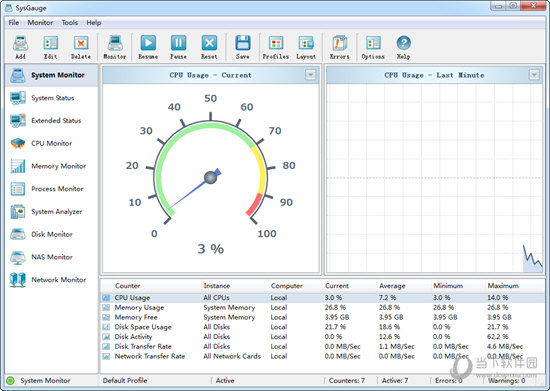
Task: Select the Disk Activity counter row
Action: click(x=323, y=337)
